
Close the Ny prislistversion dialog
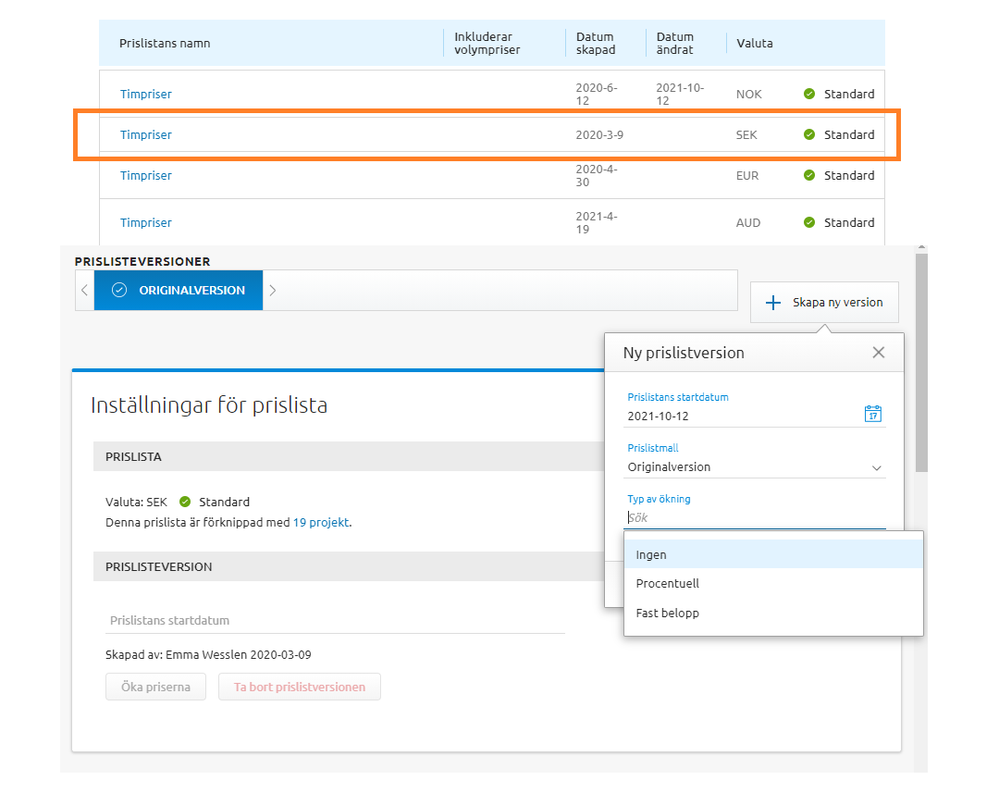(878, 352)
